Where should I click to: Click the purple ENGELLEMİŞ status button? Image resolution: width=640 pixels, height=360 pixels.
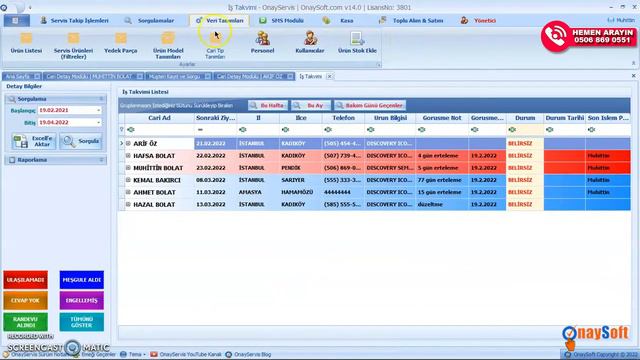pyautogui.click(x=82, y=300)
